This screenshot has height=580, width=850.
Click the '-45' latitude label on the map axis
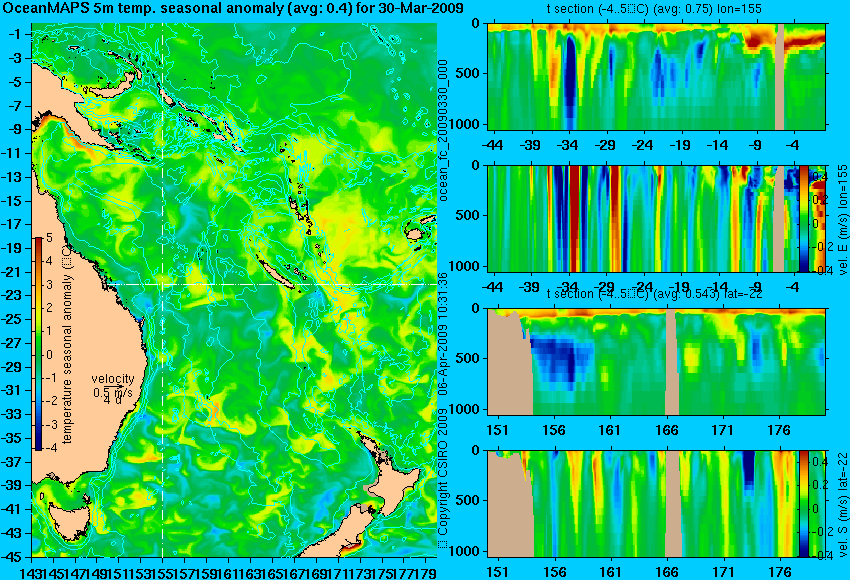[12, 558]
